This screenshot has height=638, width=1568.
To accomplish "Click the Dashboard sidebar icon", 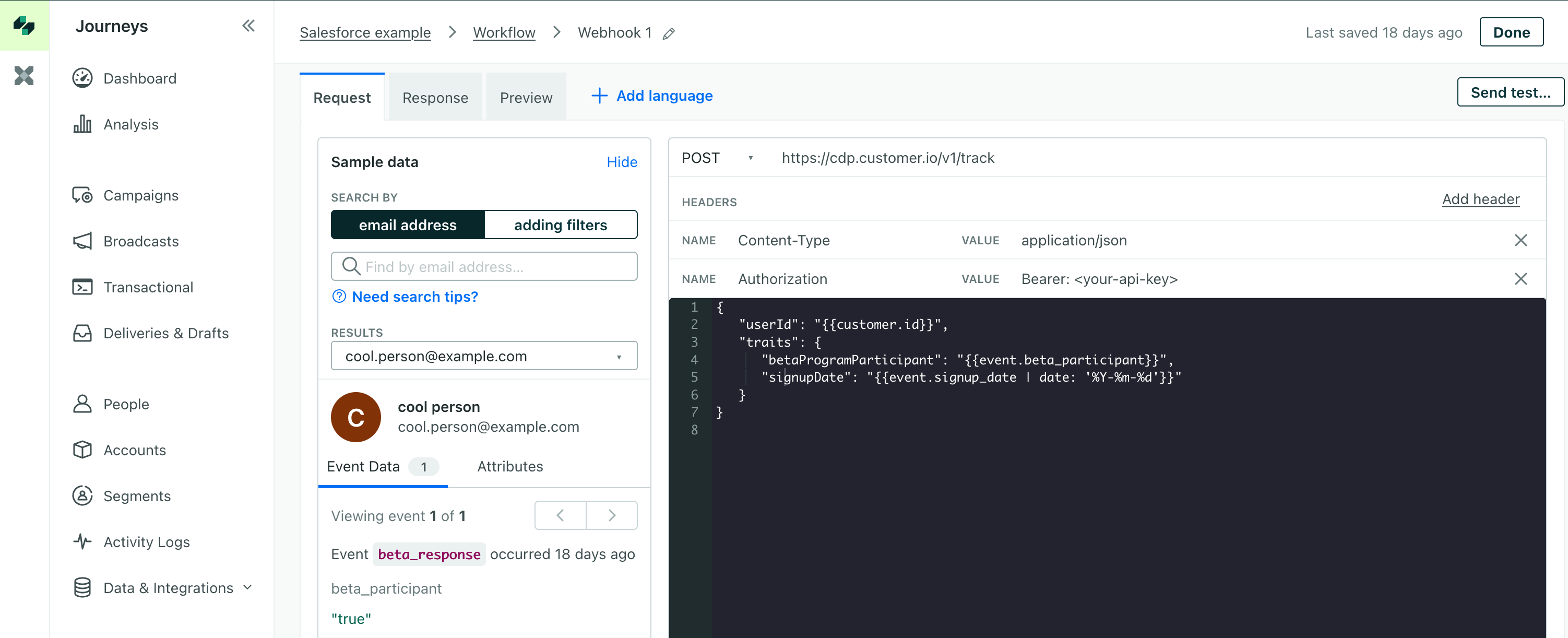I will coord(82,78).
